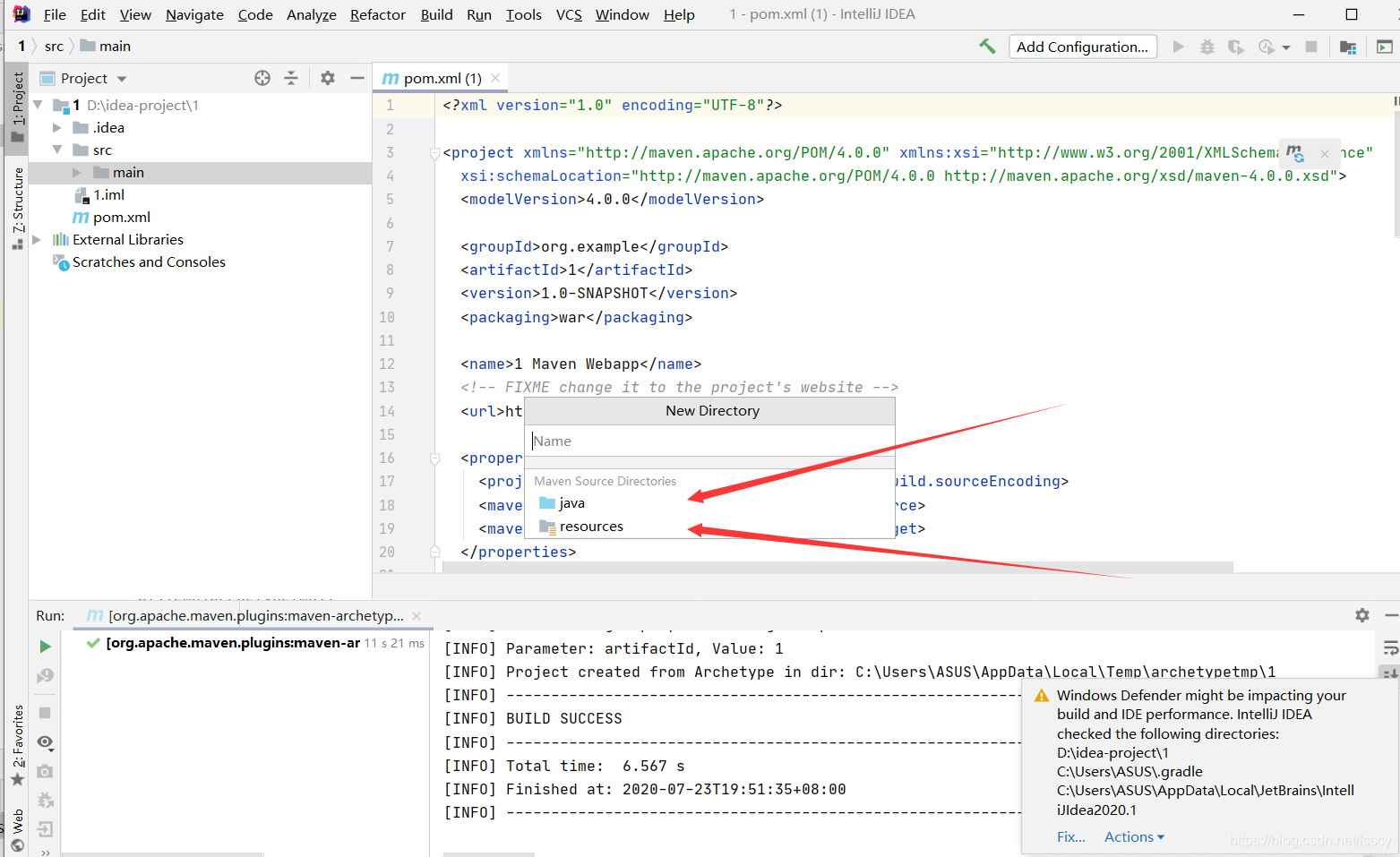
Task: Toggle the 2: Favorites side tool window
Action: tap(17, 745)
